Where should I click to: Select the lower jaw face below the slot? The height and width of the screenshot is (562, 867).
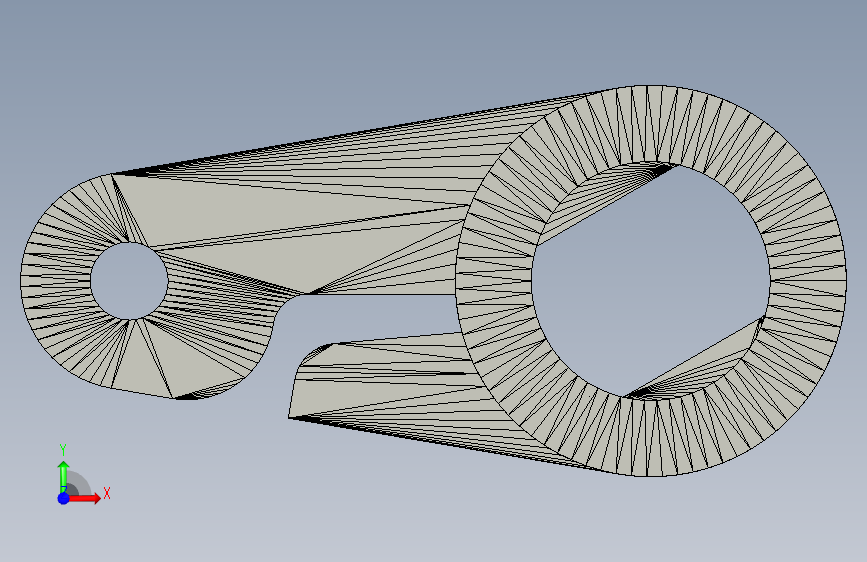(387, 387)
